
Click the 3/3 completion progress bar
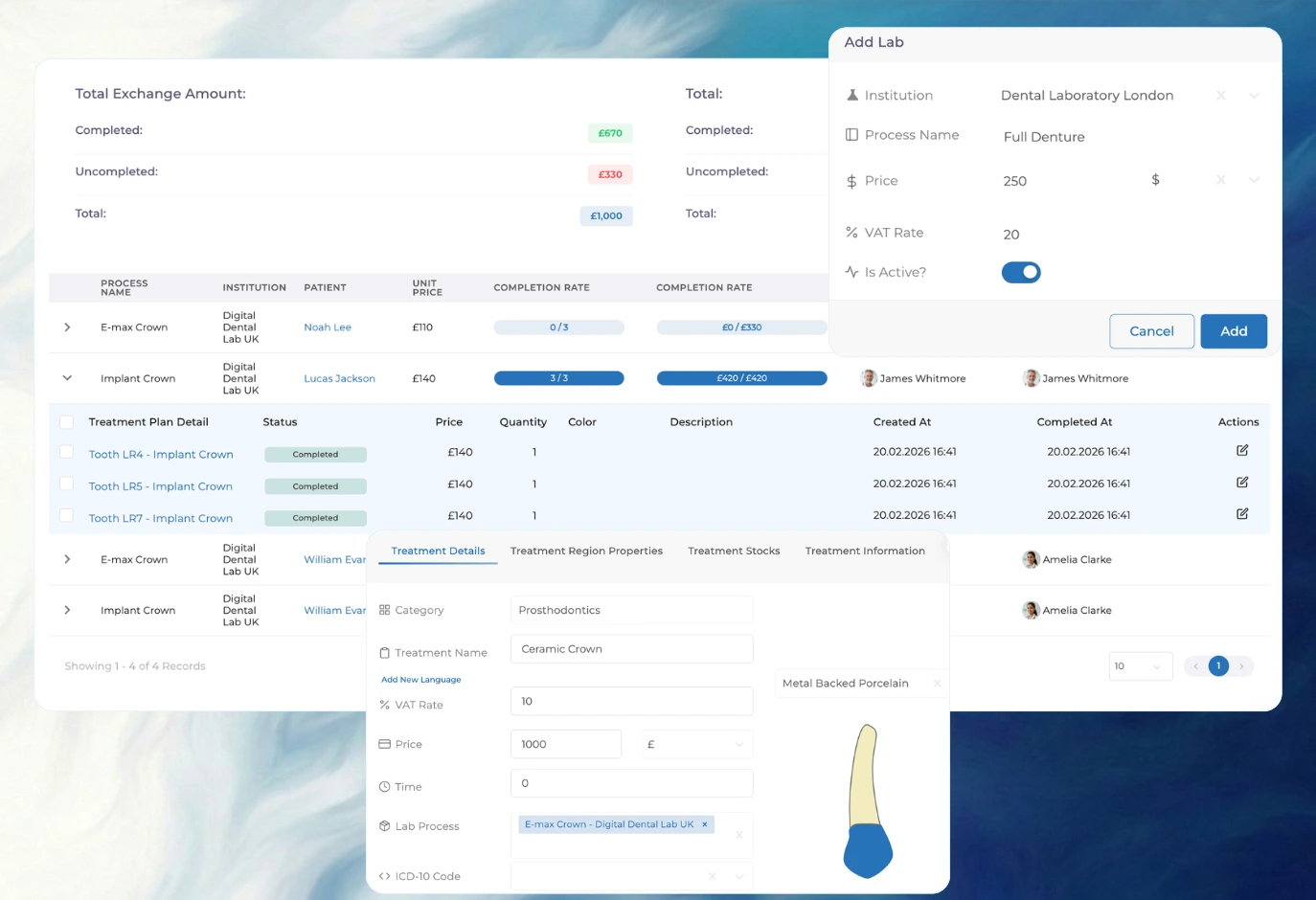559,378
